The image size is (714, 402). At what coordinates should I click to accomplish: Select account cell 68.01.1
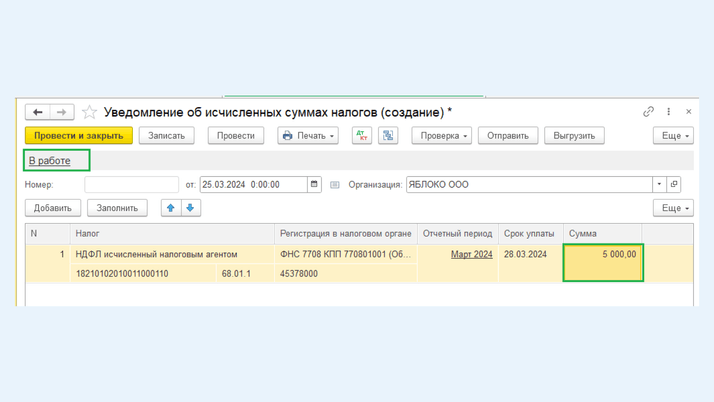(245, 274)
